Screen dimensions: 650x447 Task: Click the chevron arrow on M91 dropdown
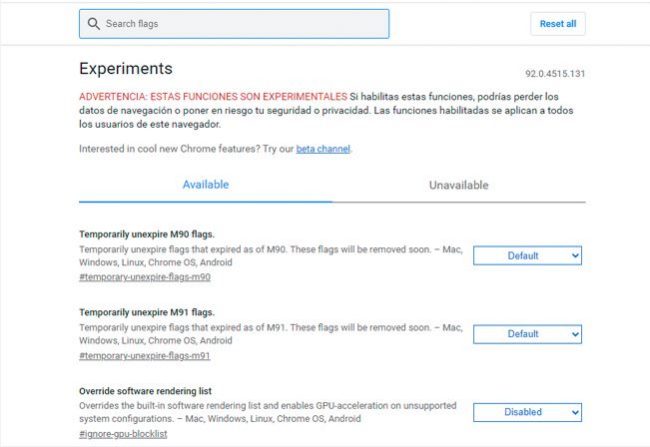[575, 334]
